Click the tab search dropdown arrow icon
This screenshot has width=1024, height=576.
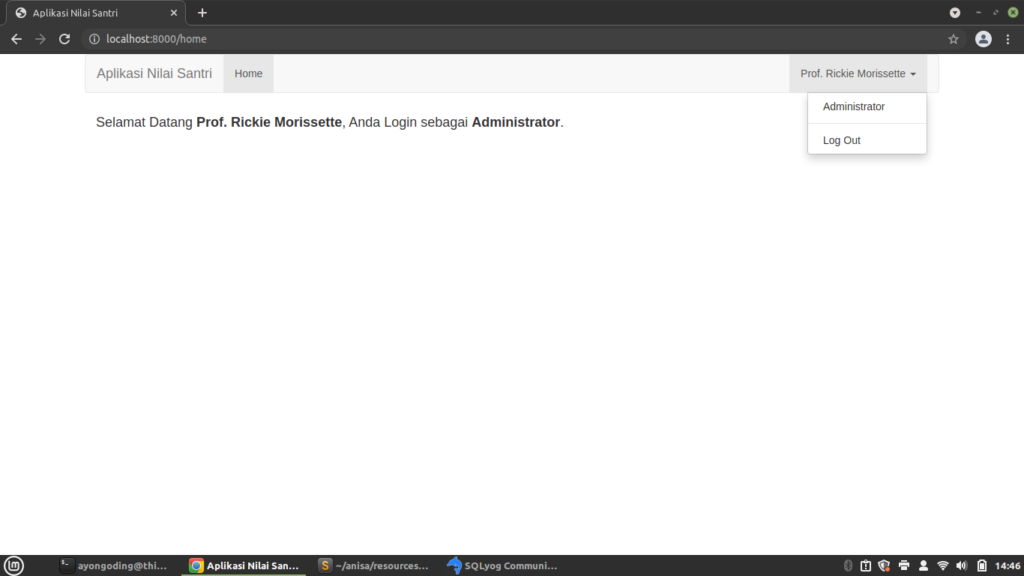(955, 12)
